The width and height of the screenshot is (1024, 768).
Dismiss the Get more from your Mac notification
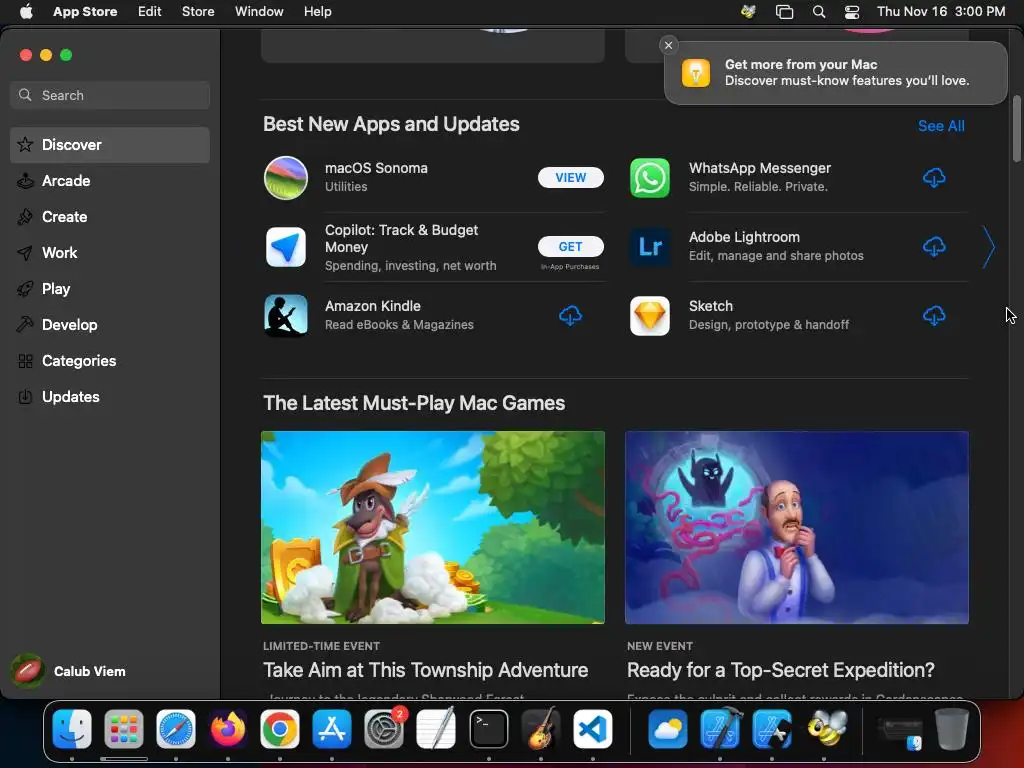(x=668, y=45)
